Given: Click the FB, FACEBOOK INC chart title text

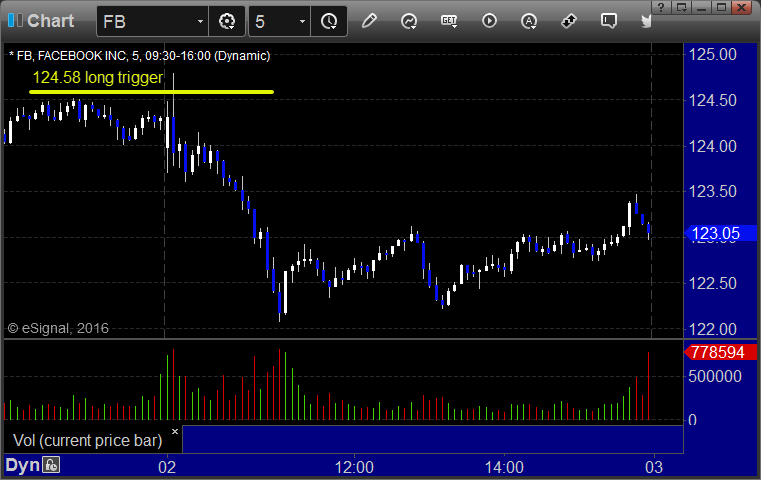Looking at the screenshot, I should click(x=140, y=56).
